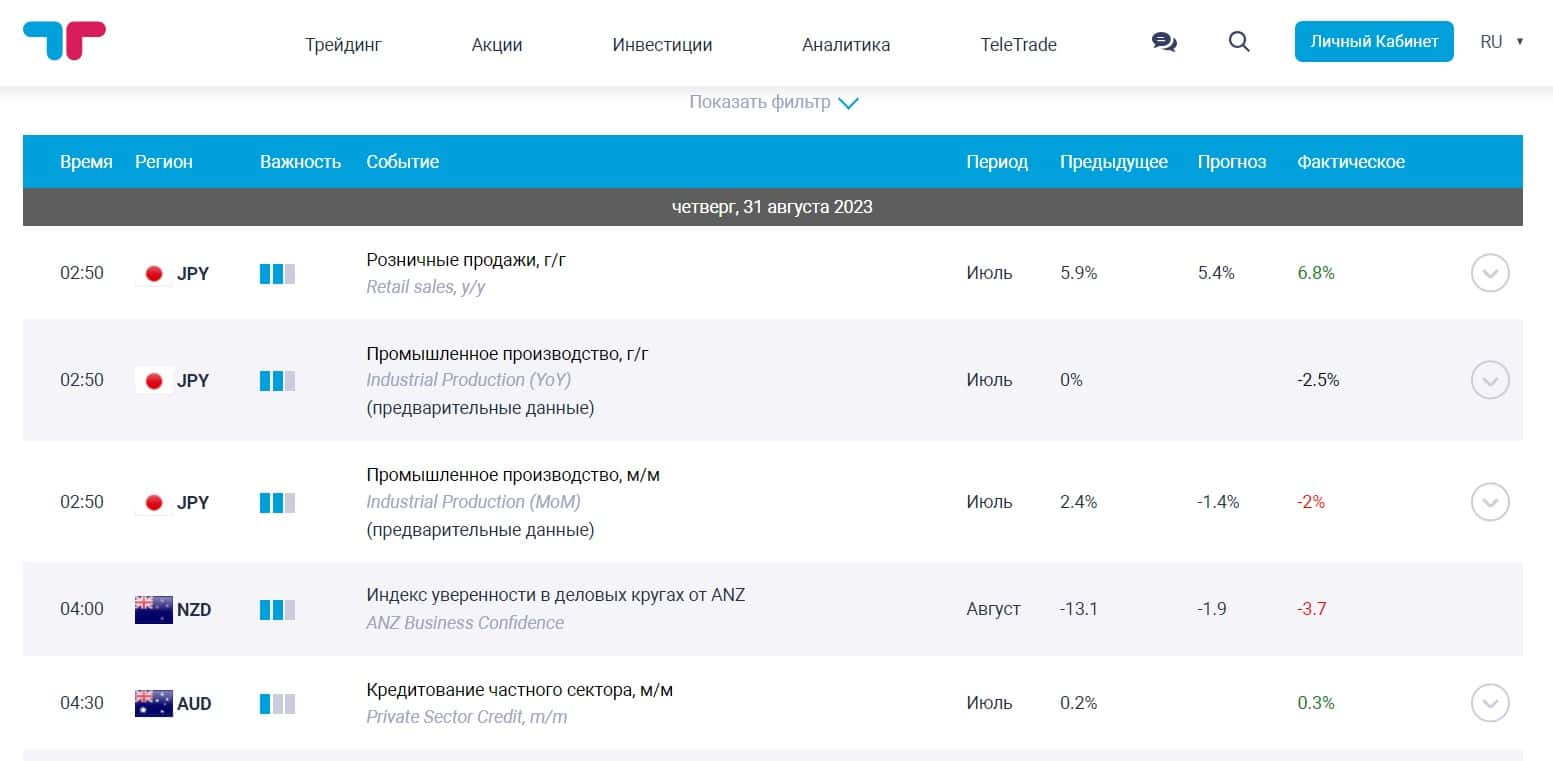Click the 04:30 time cell
Image resolution: width=1553 pixels, height=761 pixels.
[x=82, y=703]
